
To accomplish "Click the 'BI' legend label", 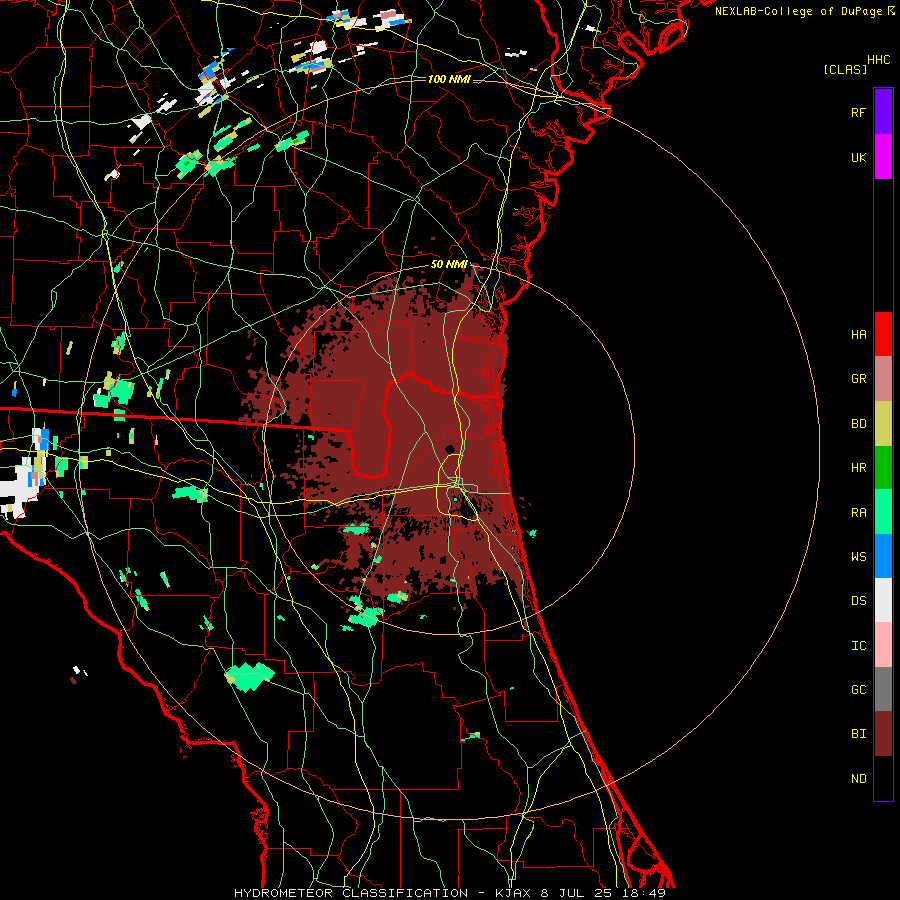I will click(858, 734).
